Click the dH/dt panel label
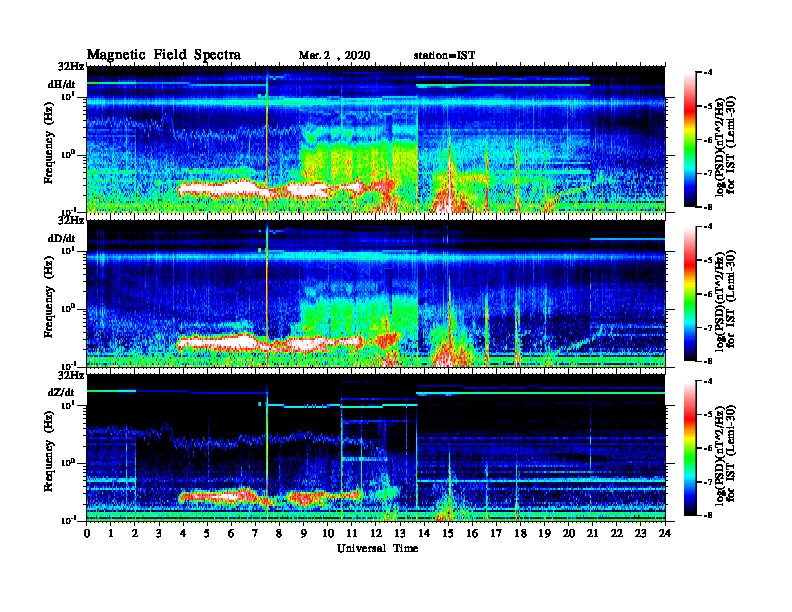 [x=62, y=84]
